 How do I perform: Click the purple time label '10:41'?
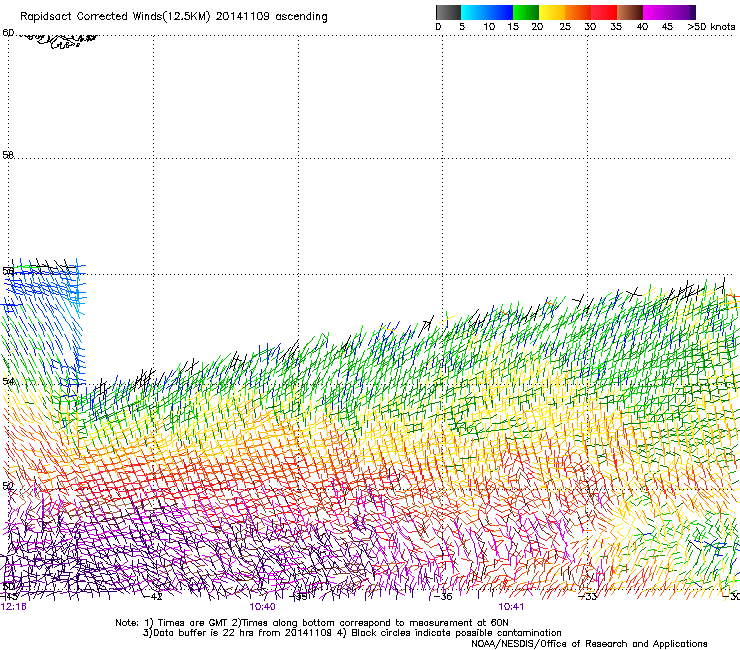pyautogui.click(x=511, y=607)
